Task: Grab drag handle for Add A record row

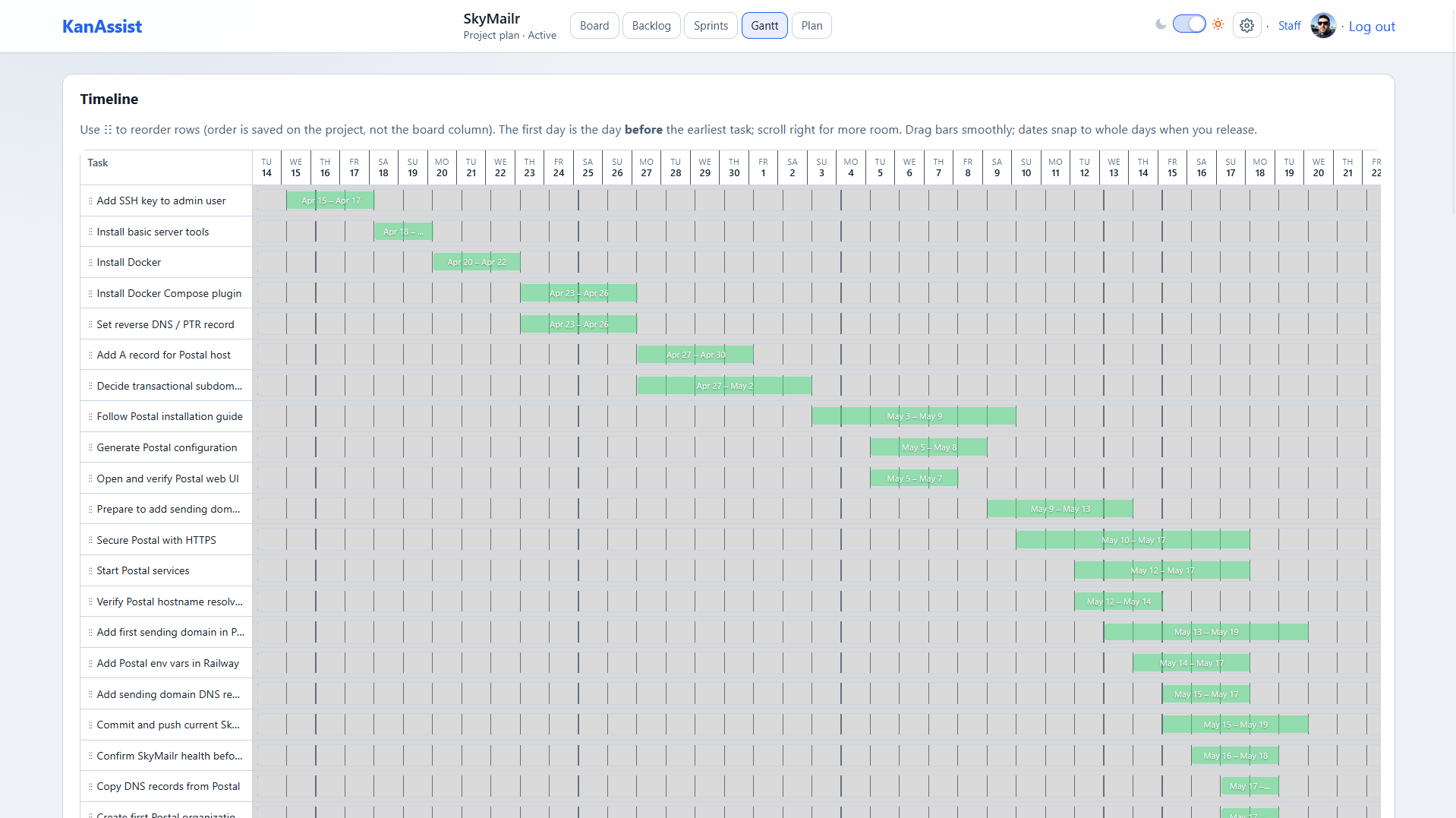Action: tap(90, 355)
